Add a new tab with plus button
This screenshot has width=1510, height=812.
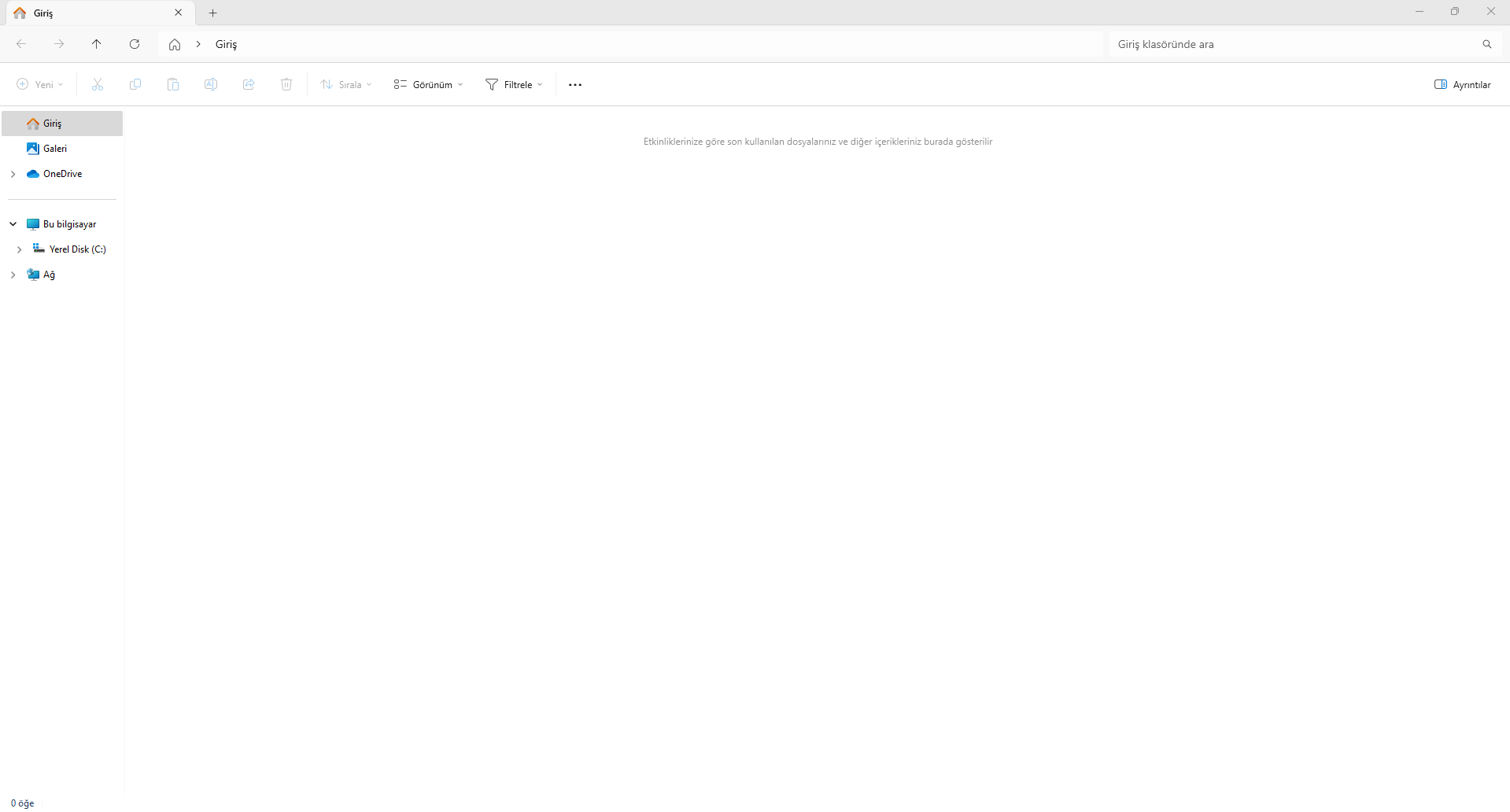(212, 13)
